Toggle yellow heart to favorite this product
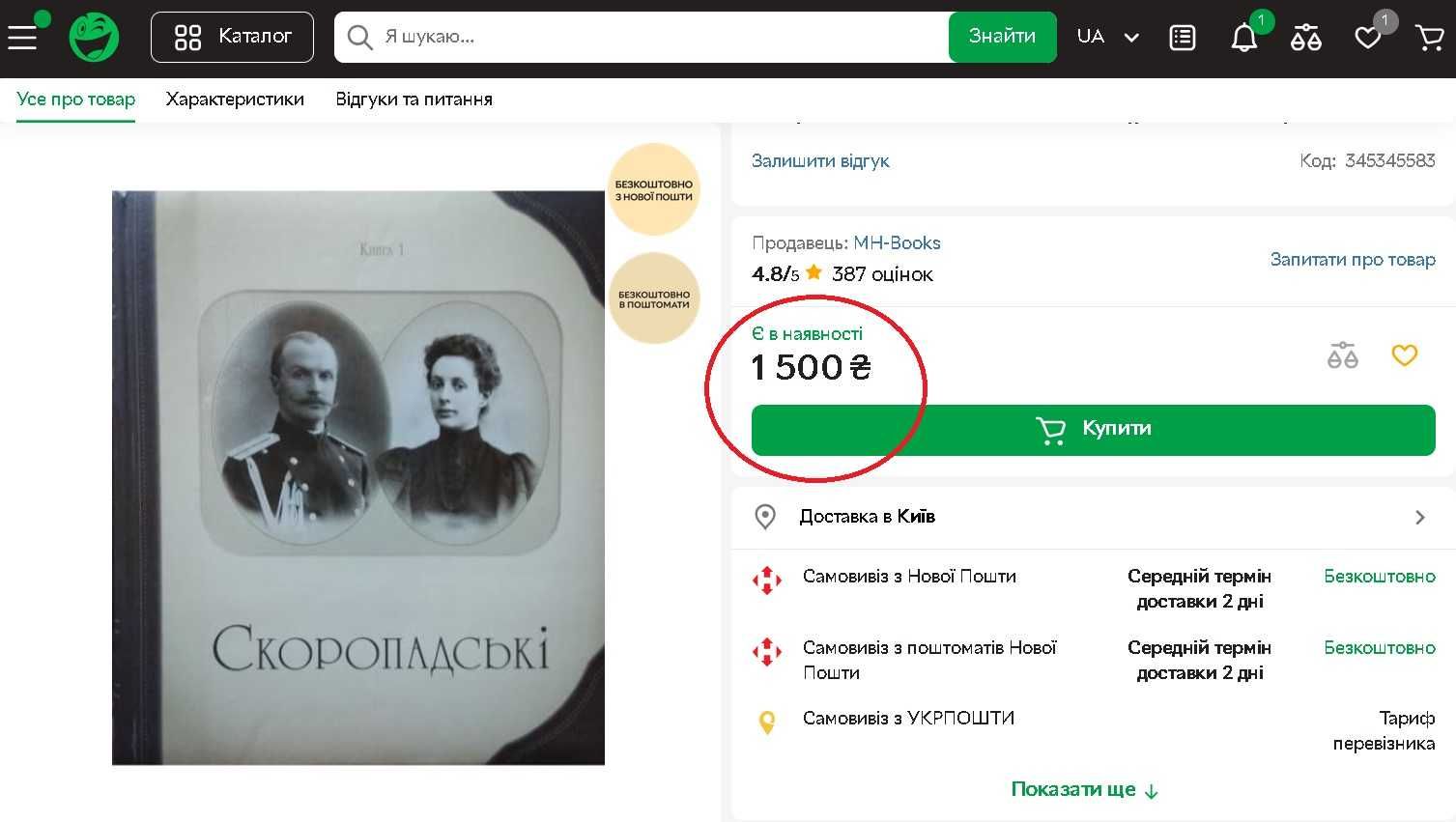1456x822 pixels. [x=1404, y=355]
